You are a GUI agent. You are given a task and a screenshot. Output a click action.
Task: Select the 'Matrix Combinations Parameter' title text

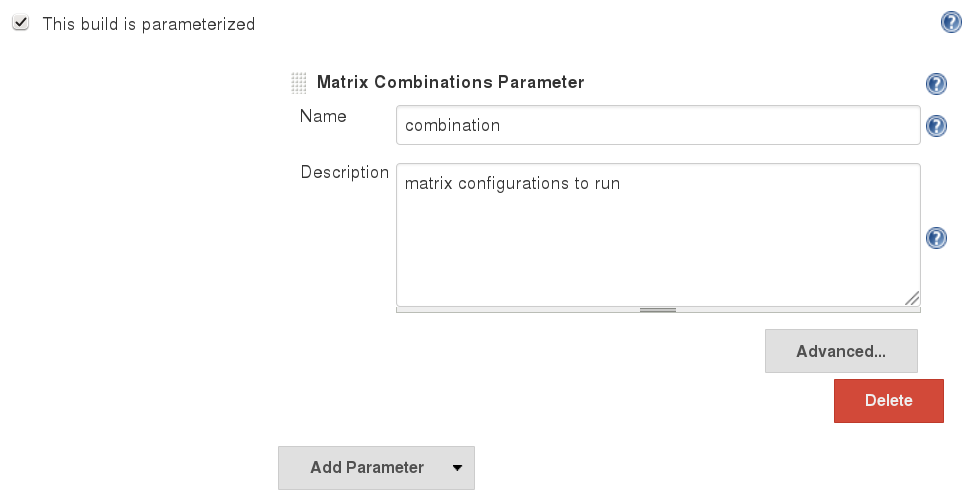click(450, 83)
